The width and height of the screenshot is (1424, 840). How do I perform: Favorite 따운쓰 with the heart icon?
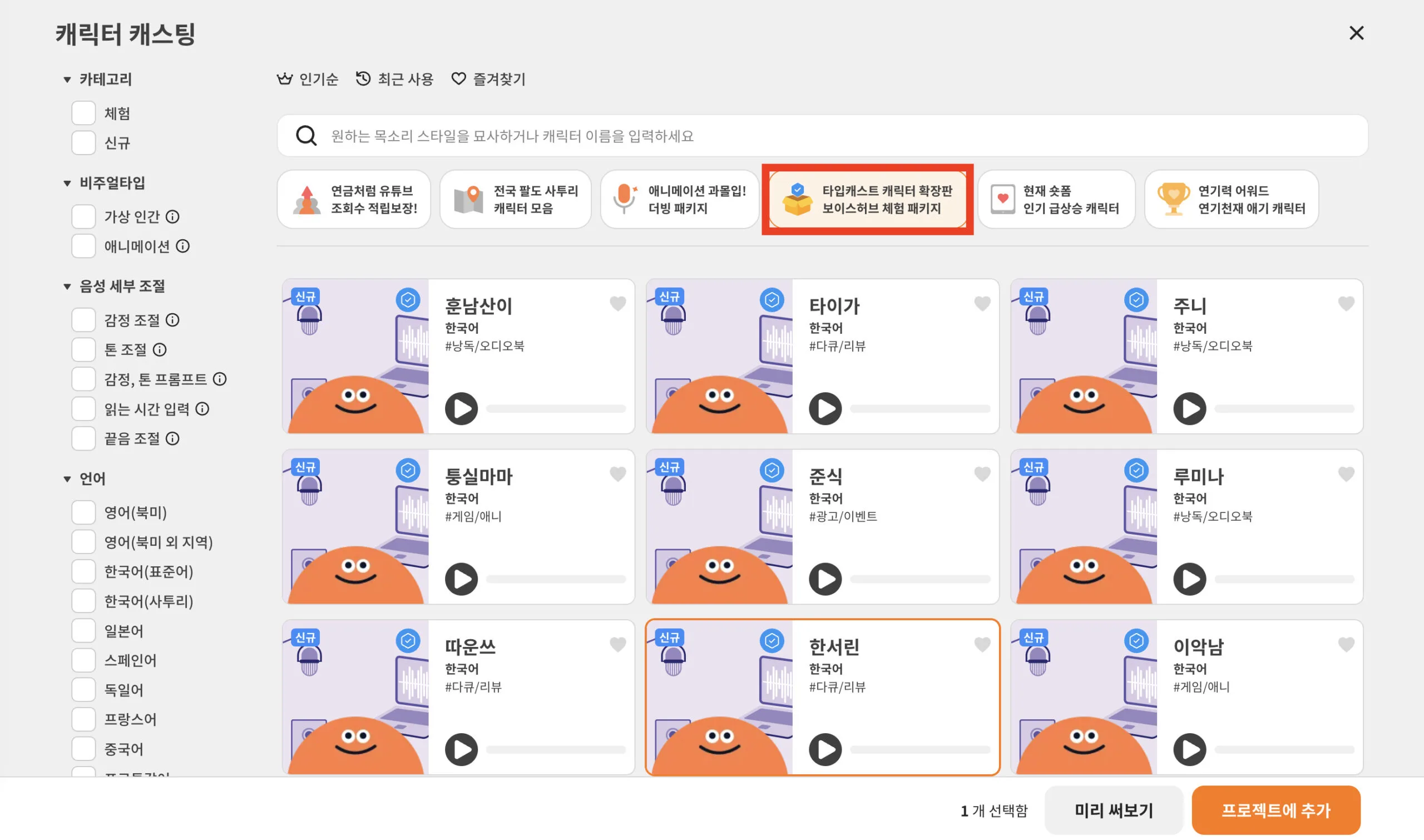618,645
